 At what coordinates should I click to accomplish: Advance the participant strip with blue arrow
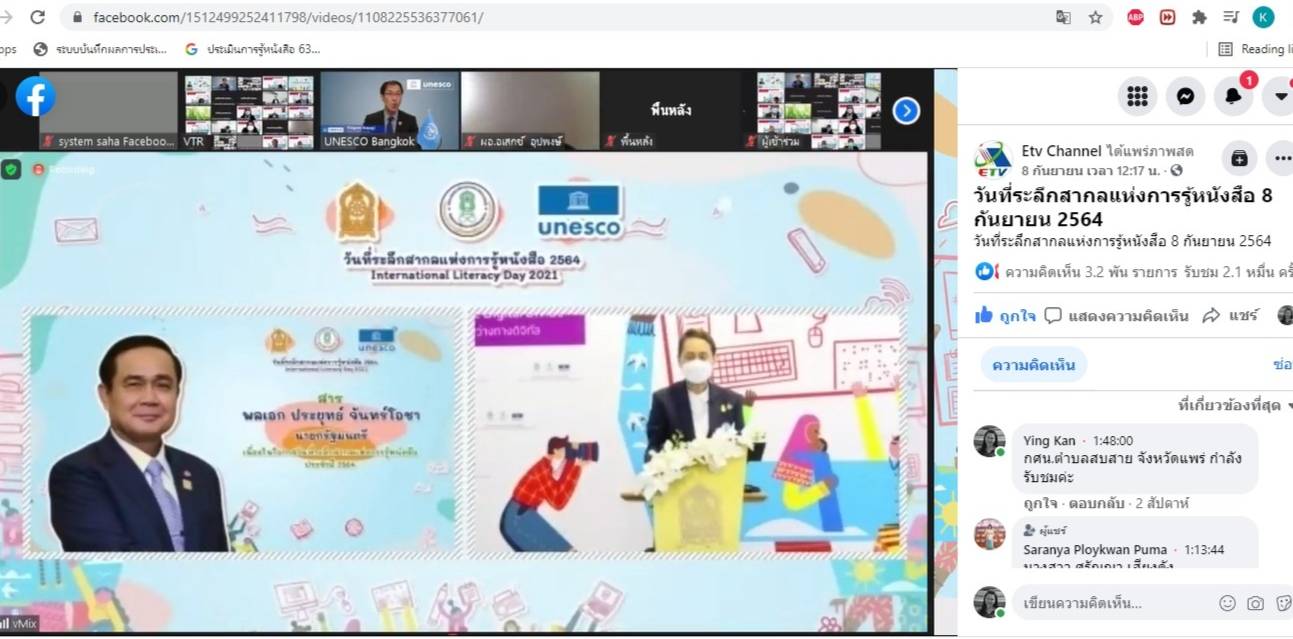(x=906, y=110)
